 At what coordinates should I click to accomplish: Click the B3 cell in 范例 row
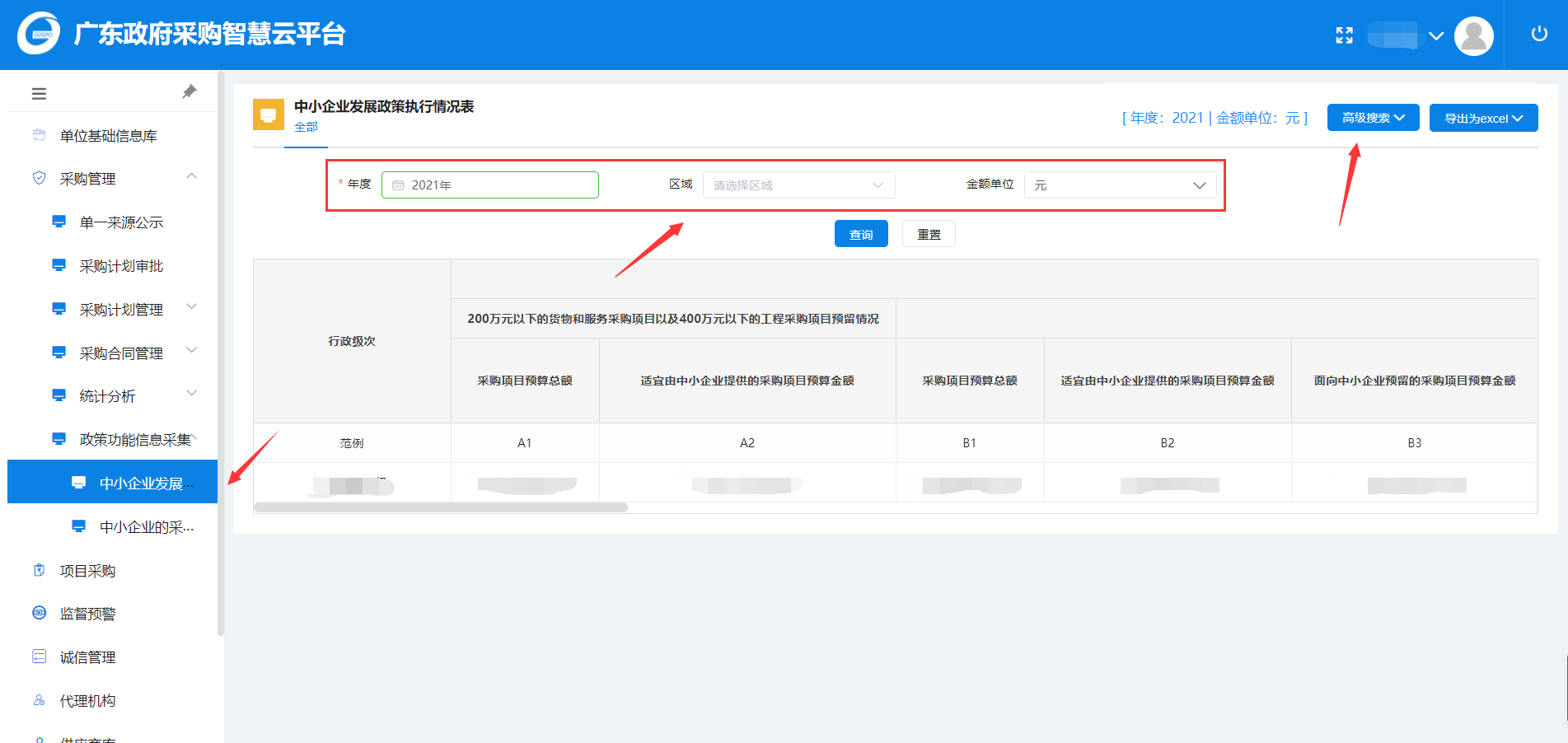coord(1415,443)
